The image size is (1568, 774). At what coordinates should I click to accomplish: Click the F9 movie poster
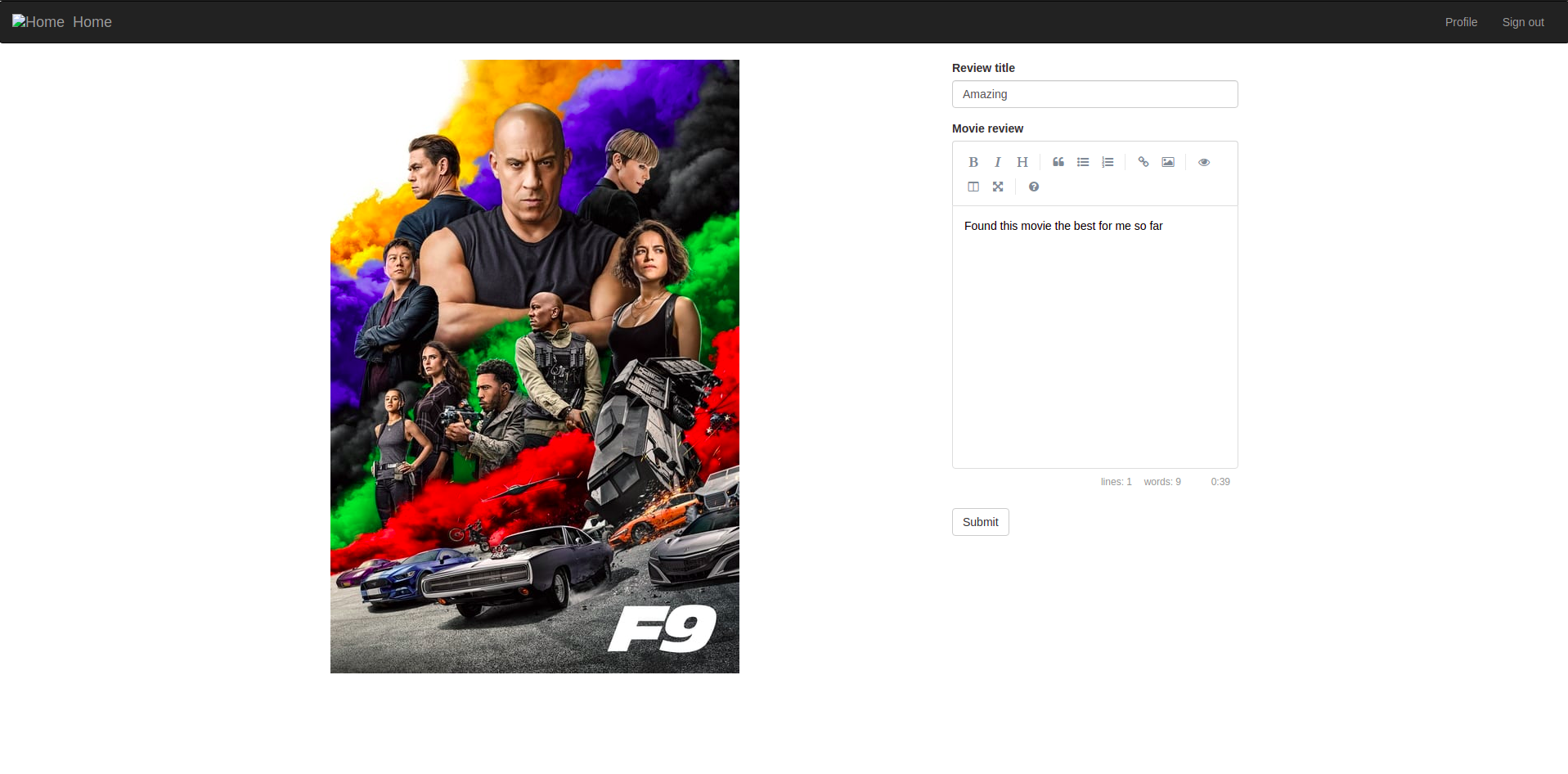coord(534,367)
